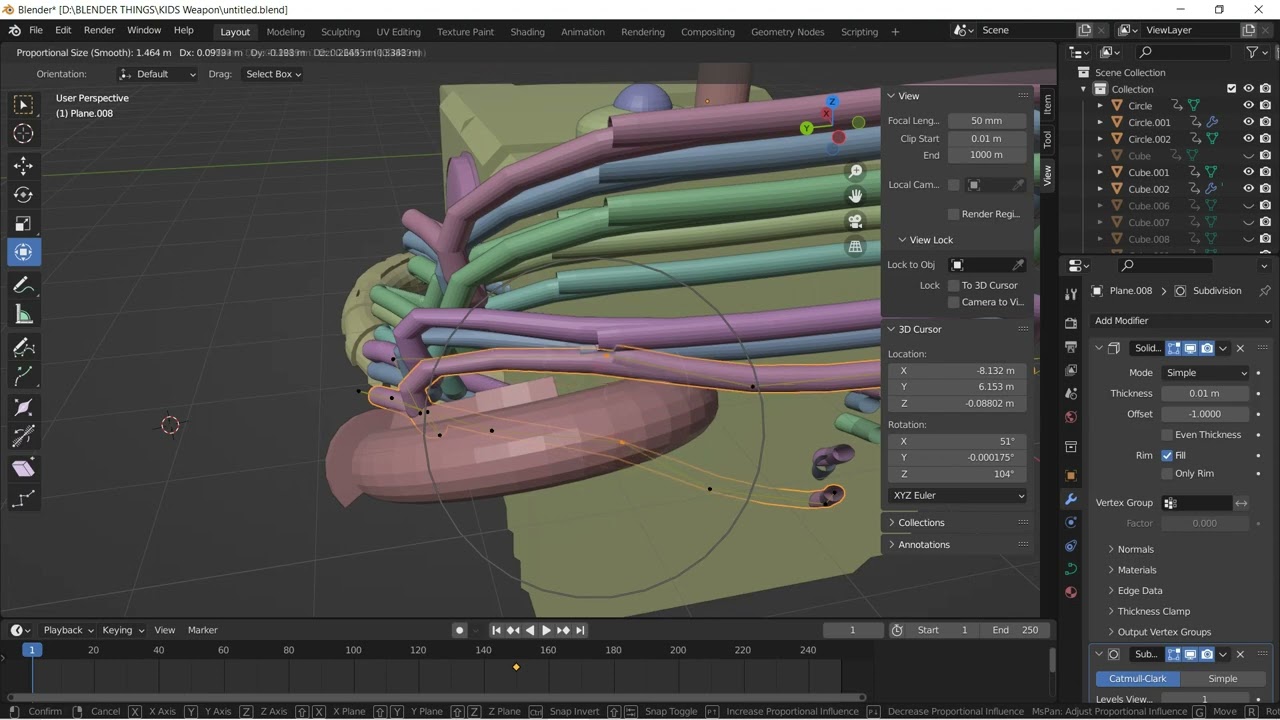Open the Solidify Mode dropdown

pyautogui.click(x=1206, y=373)
